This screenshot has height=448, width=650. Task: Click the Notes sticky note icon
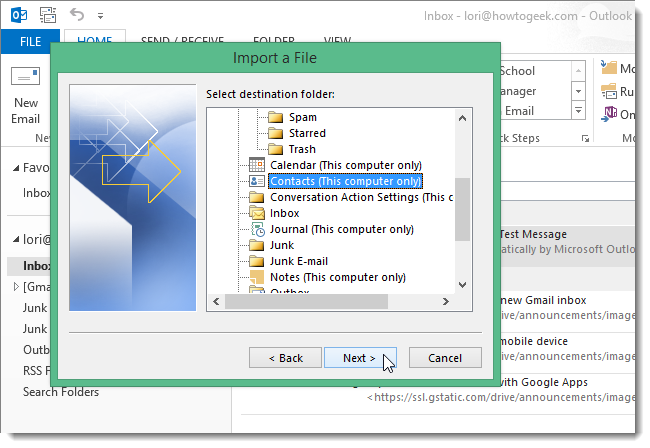[x=257, y=277]
